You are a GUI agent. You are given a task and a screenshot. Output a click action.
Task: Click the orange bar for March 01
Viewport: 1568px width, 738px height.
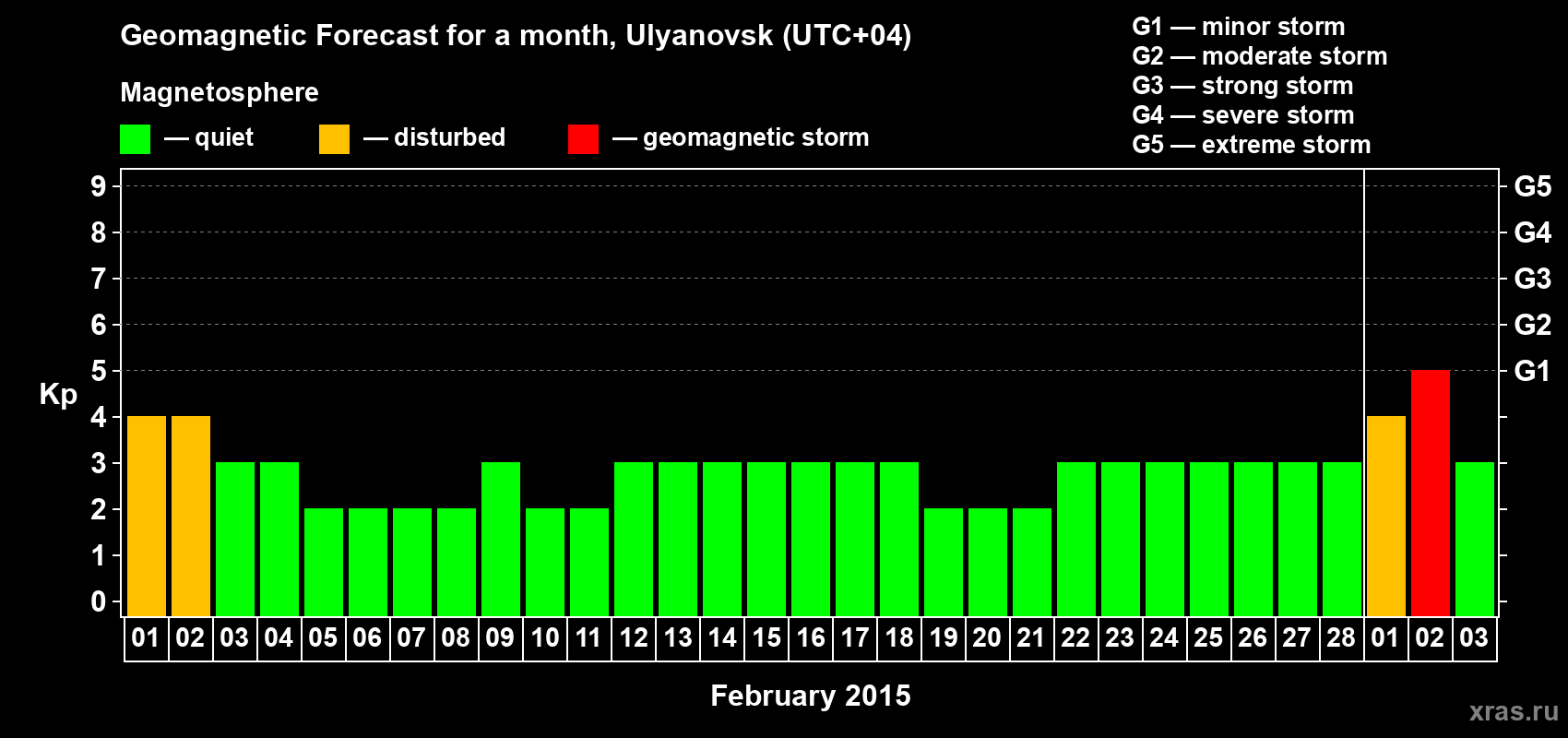pyautogui.click(x=1385, y=517)
